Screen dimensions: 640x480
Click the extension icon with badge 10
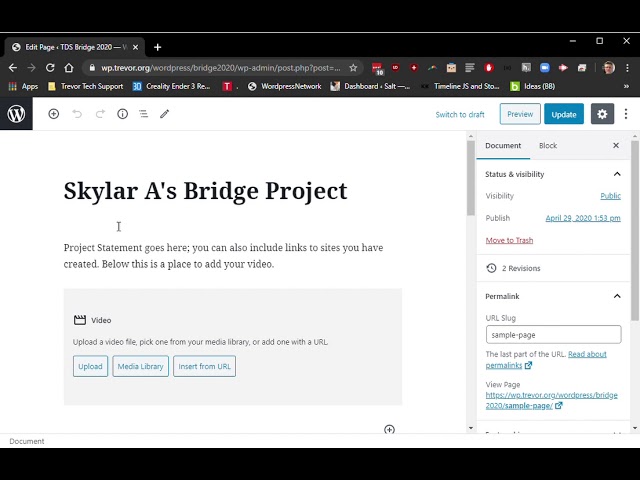point(378,69)
